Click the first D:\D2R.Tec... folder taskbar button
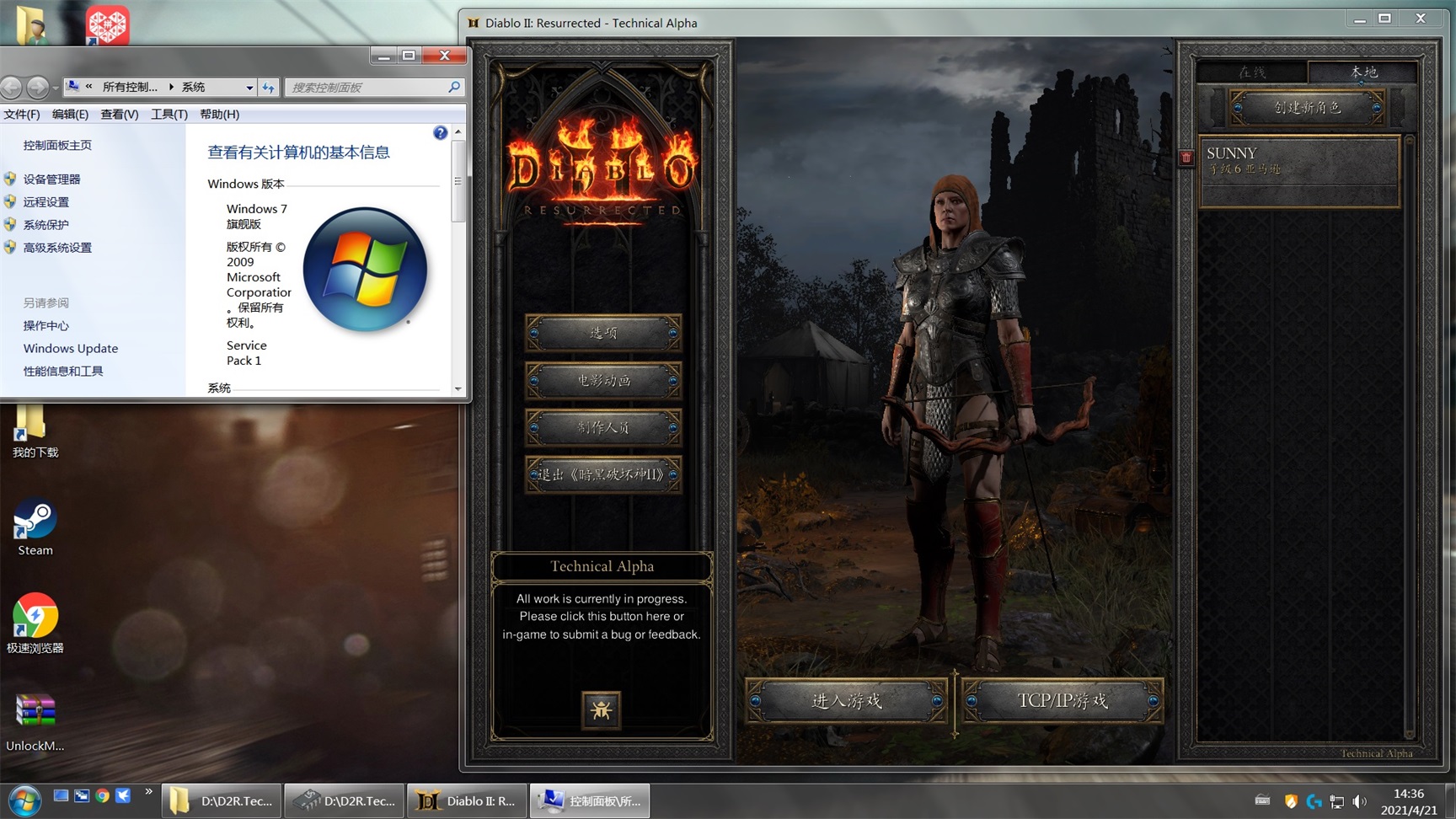Viewport: 1456px width, 819px height. 221,800
